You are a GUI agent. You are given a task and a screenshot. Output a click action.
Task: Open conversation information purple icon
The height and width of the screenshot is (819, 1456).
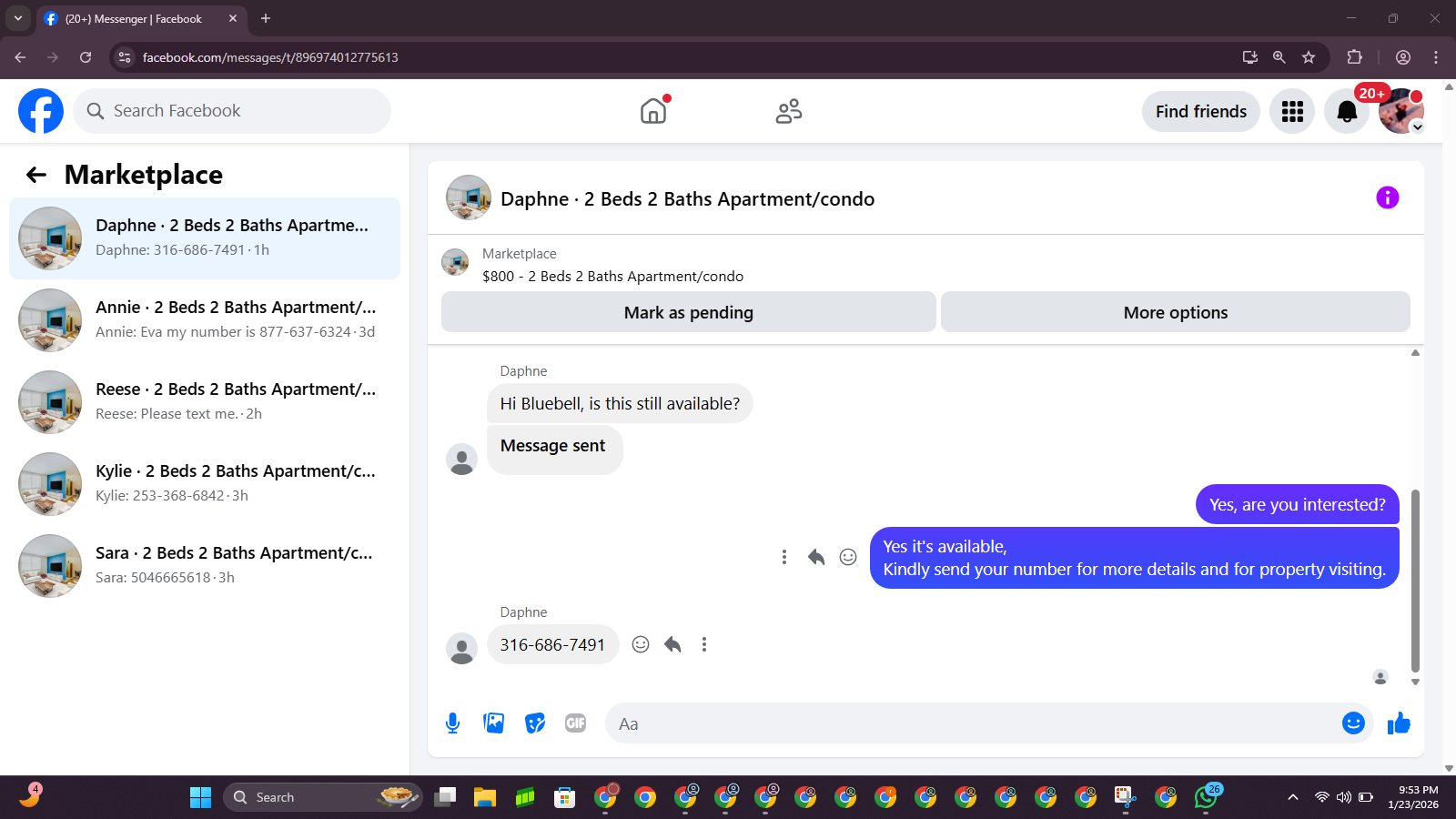[1387, 197]
